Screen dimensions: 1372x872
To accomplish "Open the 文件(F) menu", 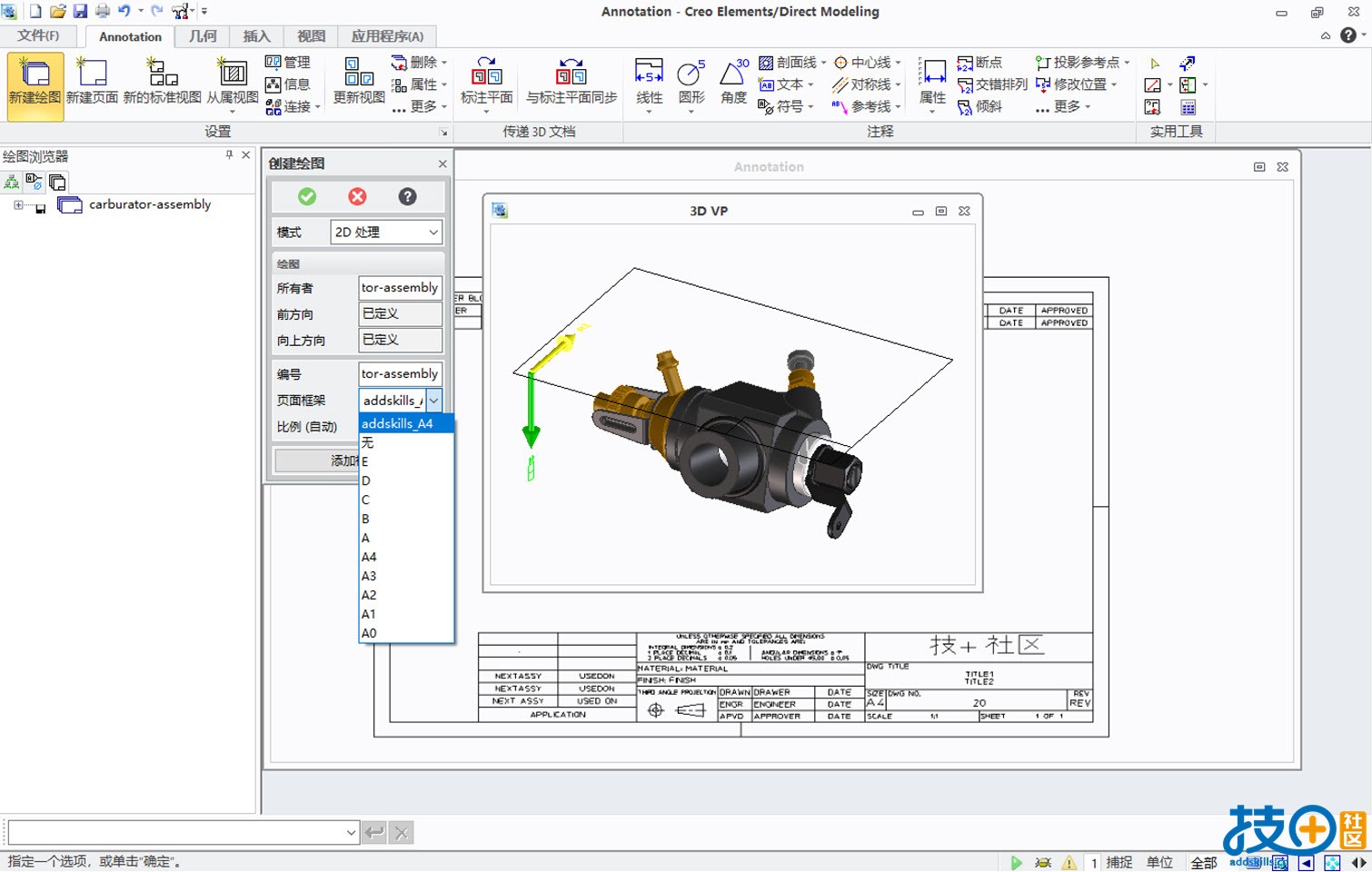I will [x=38, y=35].
